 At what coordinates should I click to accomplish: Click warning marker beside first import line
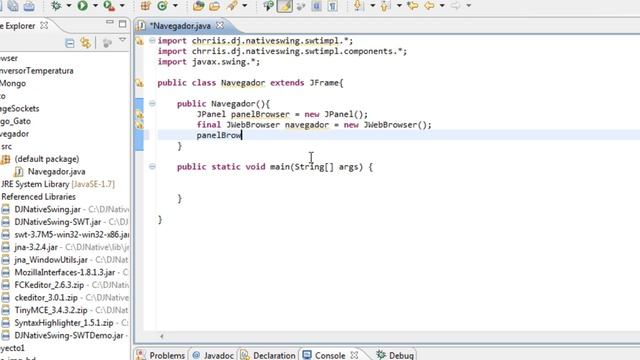click(140, 41)
